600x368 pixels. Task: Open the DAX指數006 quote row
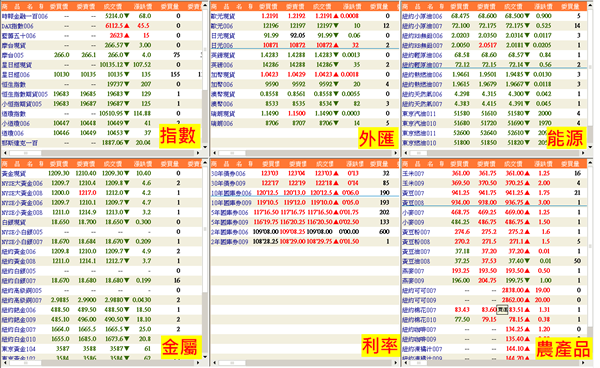[101, 26]
